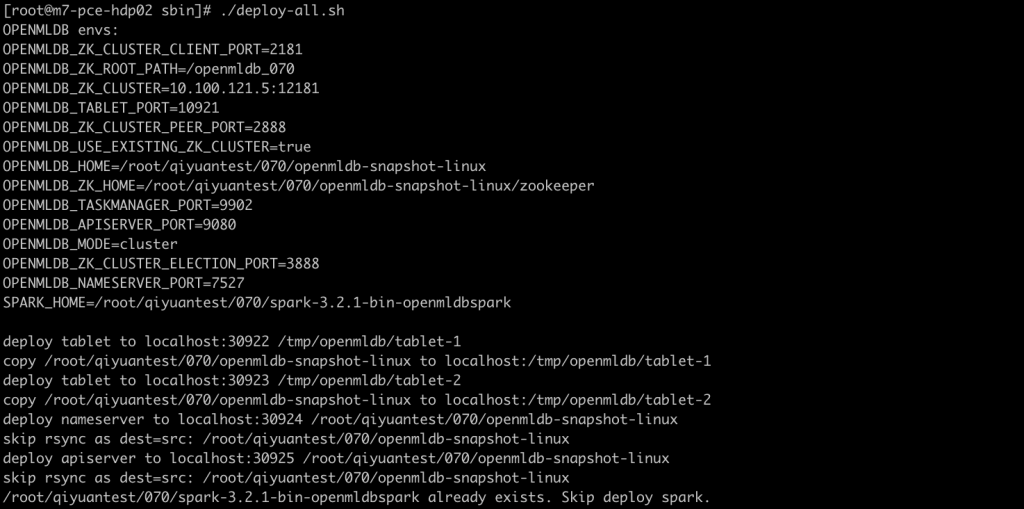Click the OPENMLDB_ZK_CLUSTER_ELECTION_PORT=3888 line
This screenshot has height=509, width=1024.
coord(161,263)
